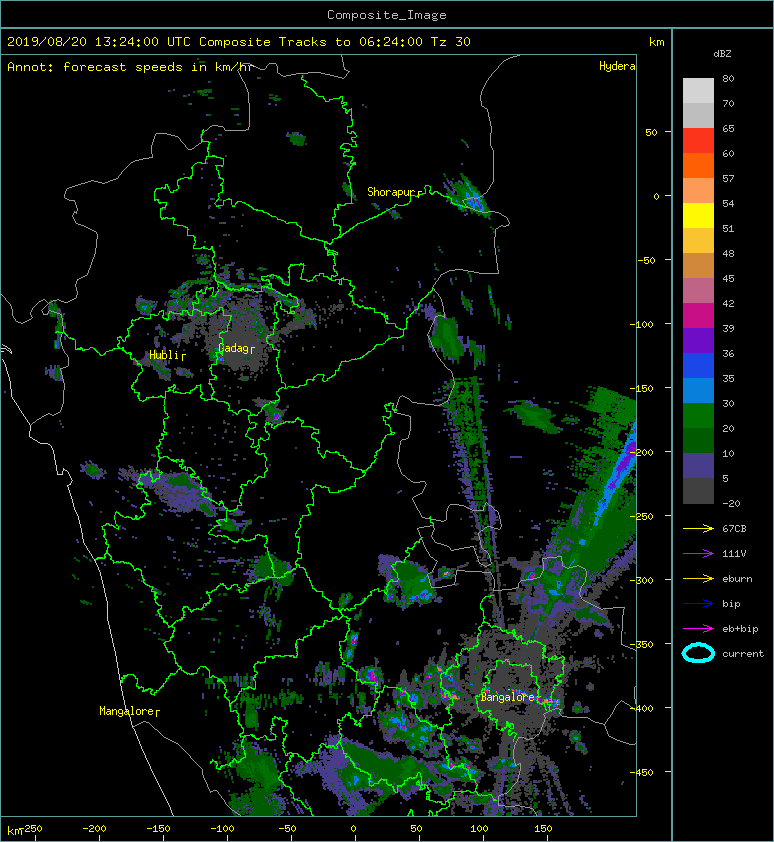Viewport: 774px width, 842px height.
Task: Click the dBZ color scale heading
Action: pos(722,54)
